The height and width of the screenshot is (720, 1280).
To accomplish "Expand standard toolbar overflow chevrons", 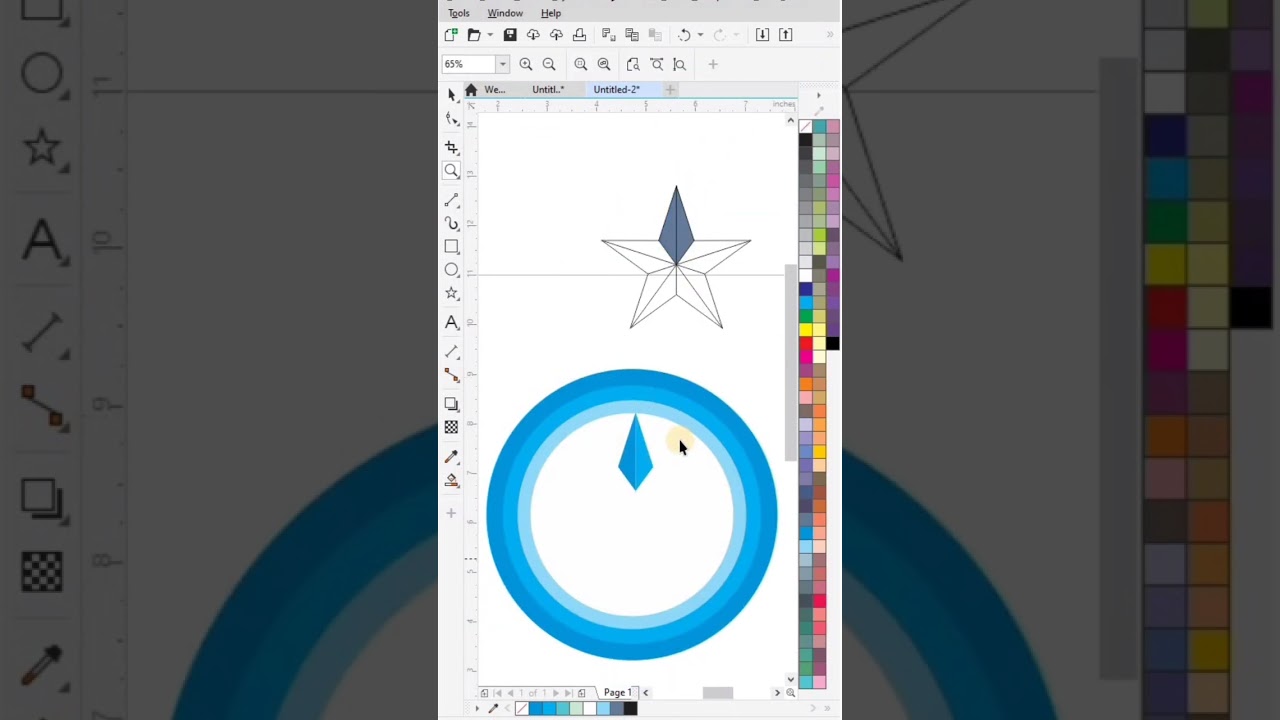I will pyautogui.click(x=829, y=35).
